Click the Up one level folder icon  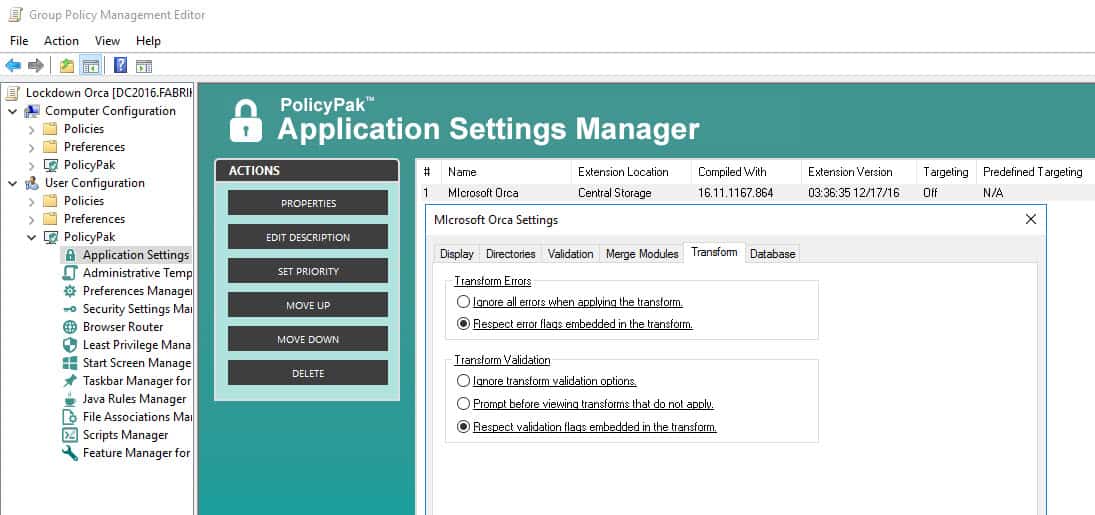(66, 66)
